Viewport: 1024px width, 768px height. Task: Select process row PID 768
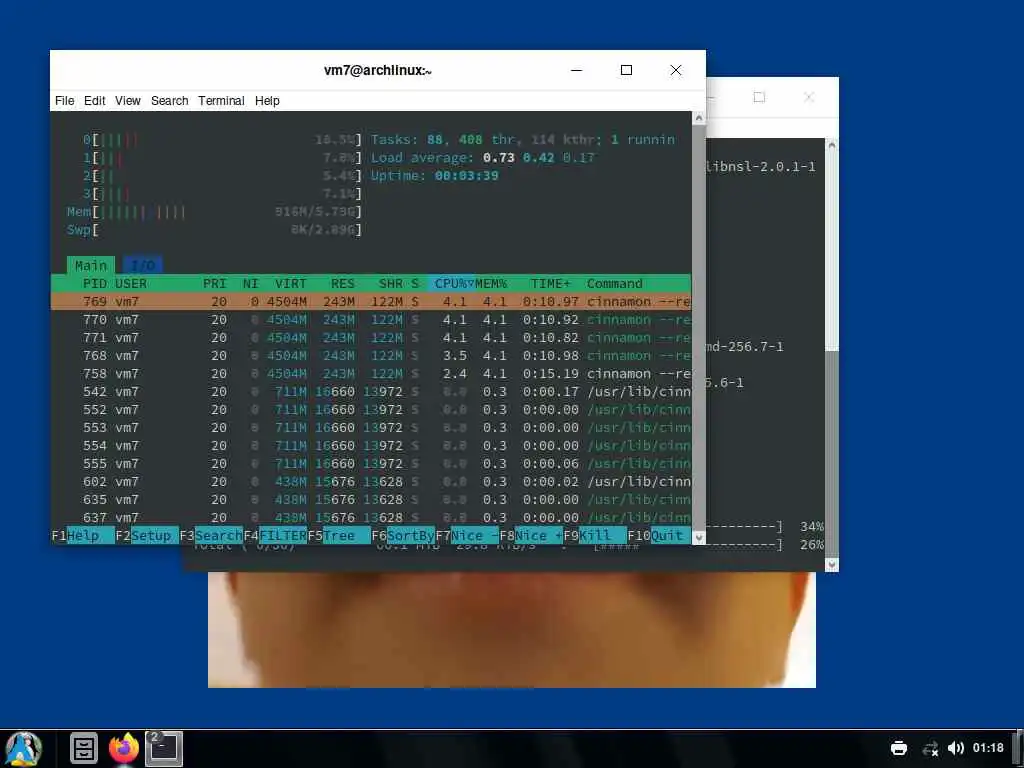pos(370,356)
